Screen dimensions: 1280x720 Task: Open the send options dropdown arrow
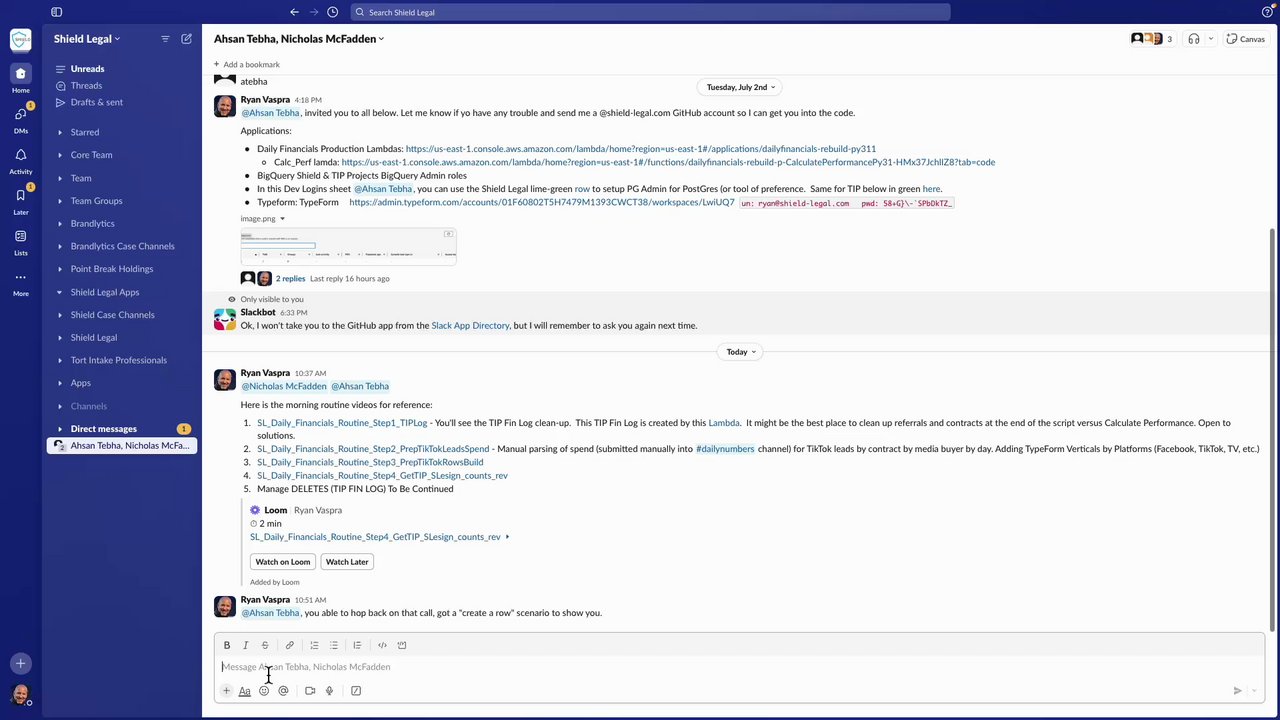[1255, 691]
